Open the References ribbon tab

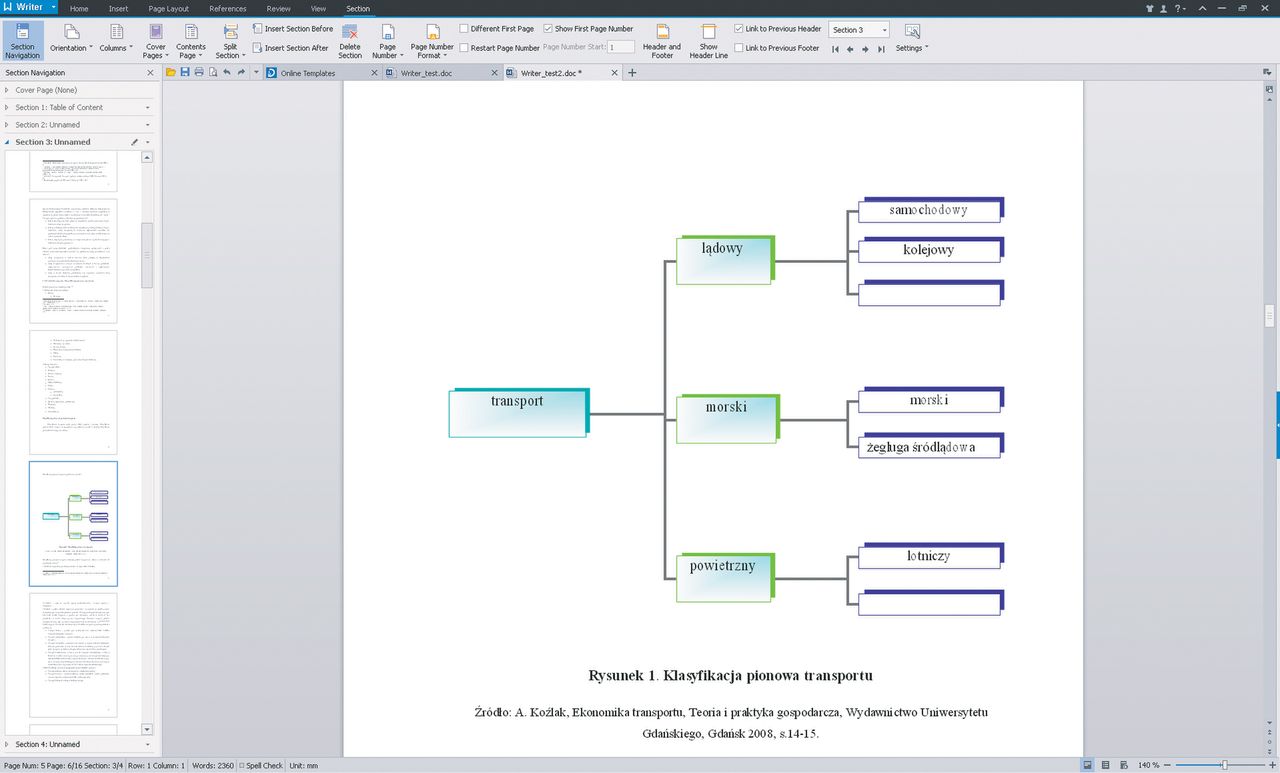click(x=228, y=8)
